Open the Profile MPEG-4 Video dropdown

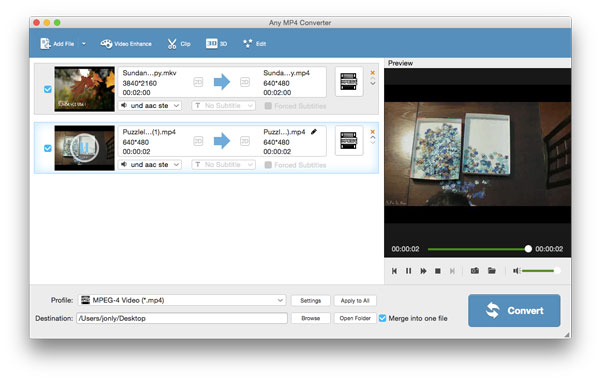182,300
